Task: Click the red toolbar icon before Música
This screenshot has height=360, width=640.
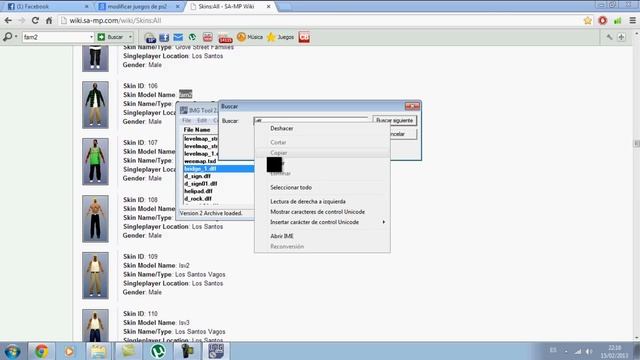Action: [225, 38]
